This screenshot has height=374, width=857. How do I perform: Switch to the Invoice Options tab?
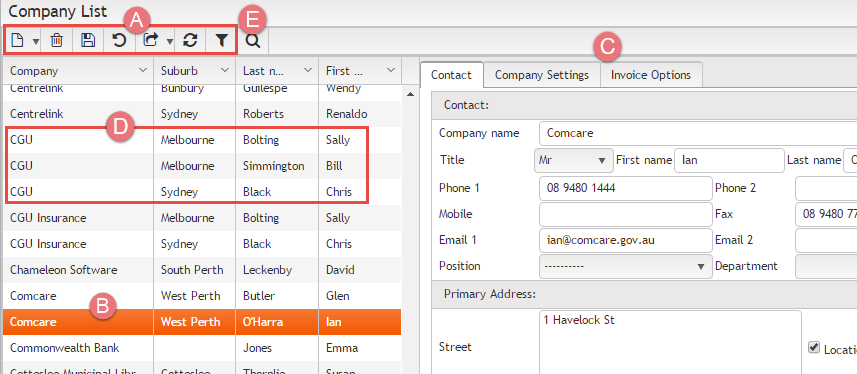click(651, 75)
